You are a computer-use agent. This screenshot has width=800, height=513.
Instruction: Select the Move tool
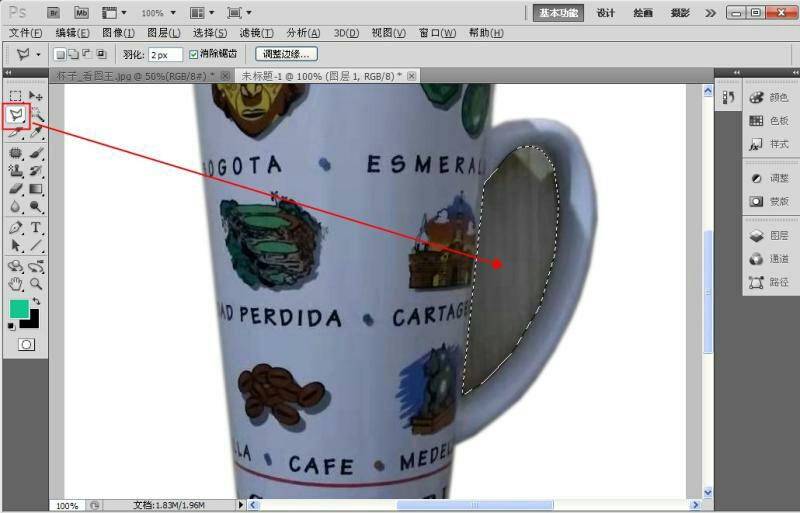tap(36, 96)
